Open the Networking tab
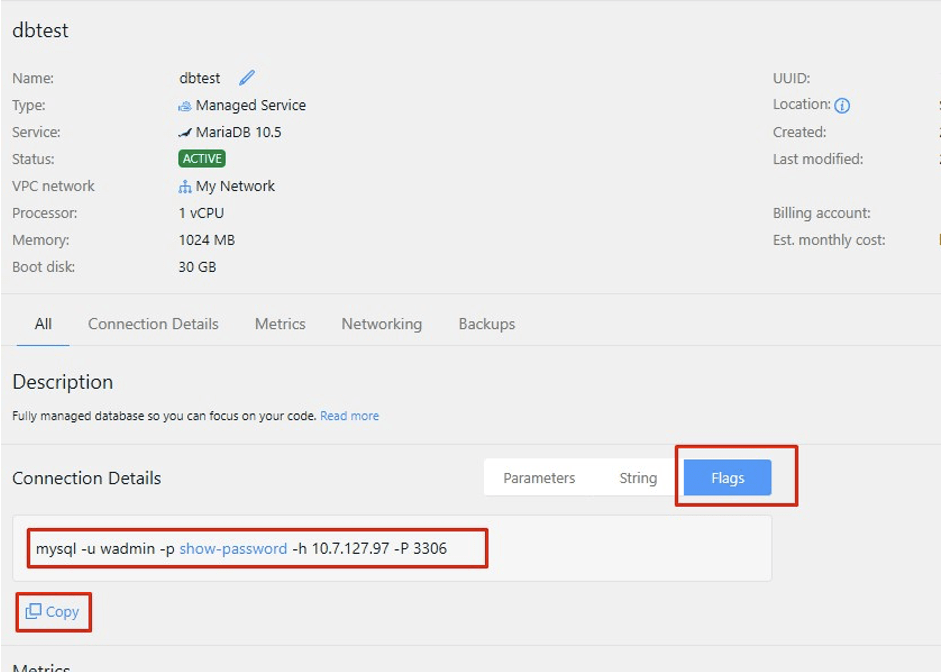 click(381, 323)
